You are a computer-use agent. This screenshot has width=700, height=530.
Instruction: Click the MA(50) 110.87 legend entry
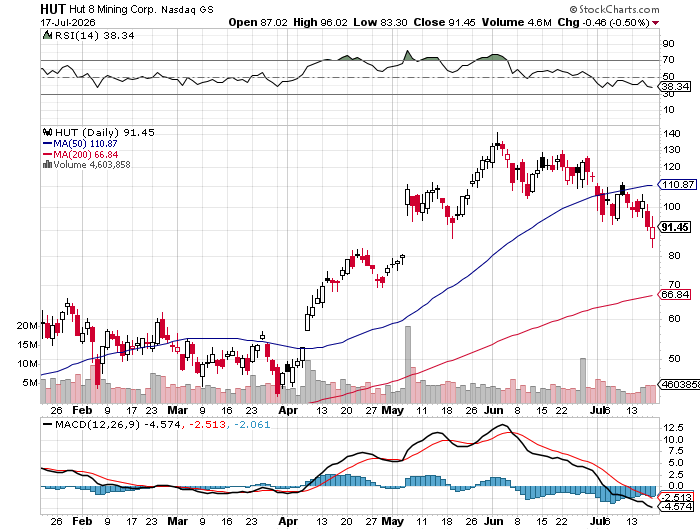click(x=80, y=144)
